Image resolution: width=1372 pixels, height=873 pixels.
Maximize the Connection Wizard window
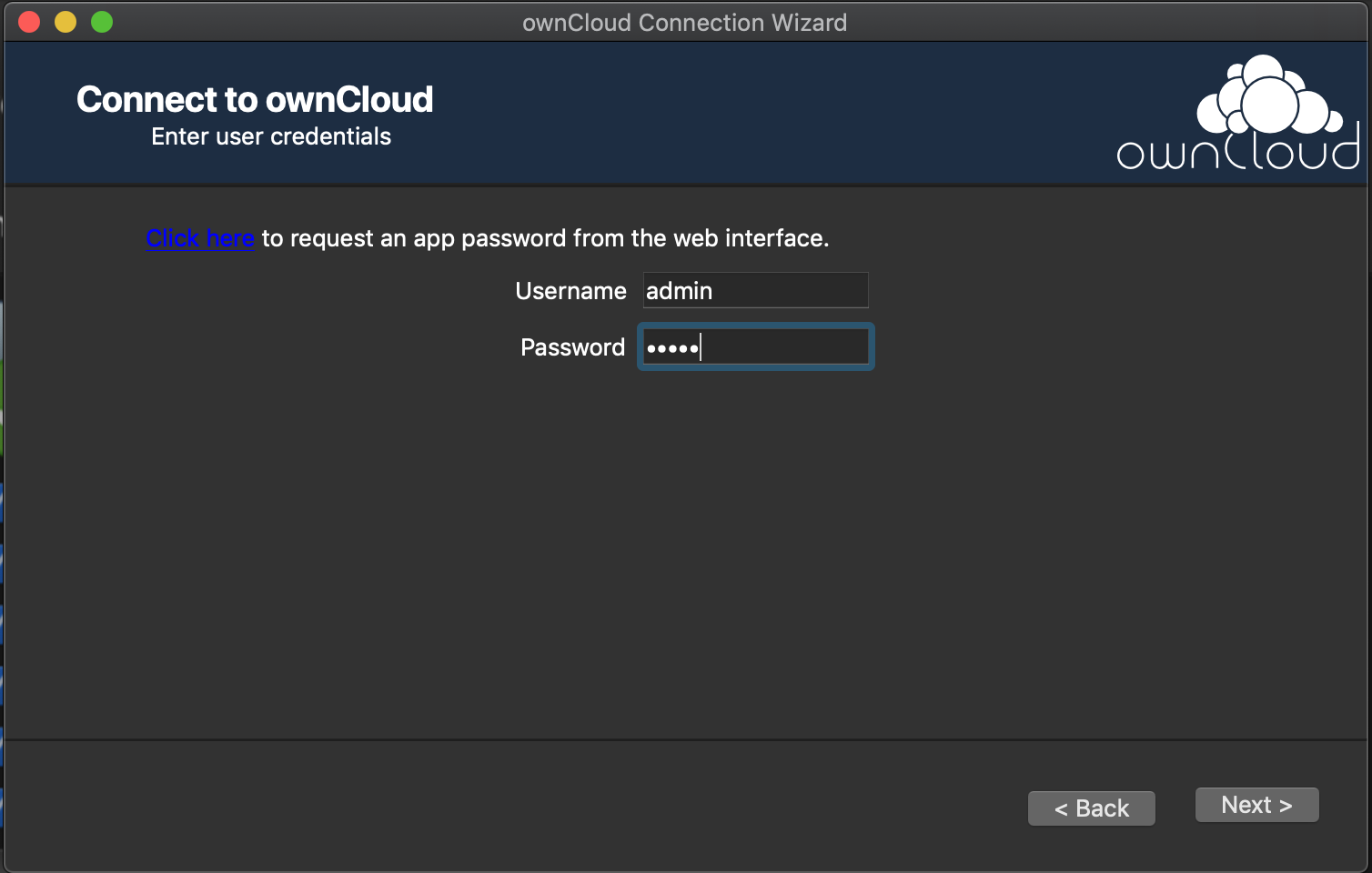[102, 22]
